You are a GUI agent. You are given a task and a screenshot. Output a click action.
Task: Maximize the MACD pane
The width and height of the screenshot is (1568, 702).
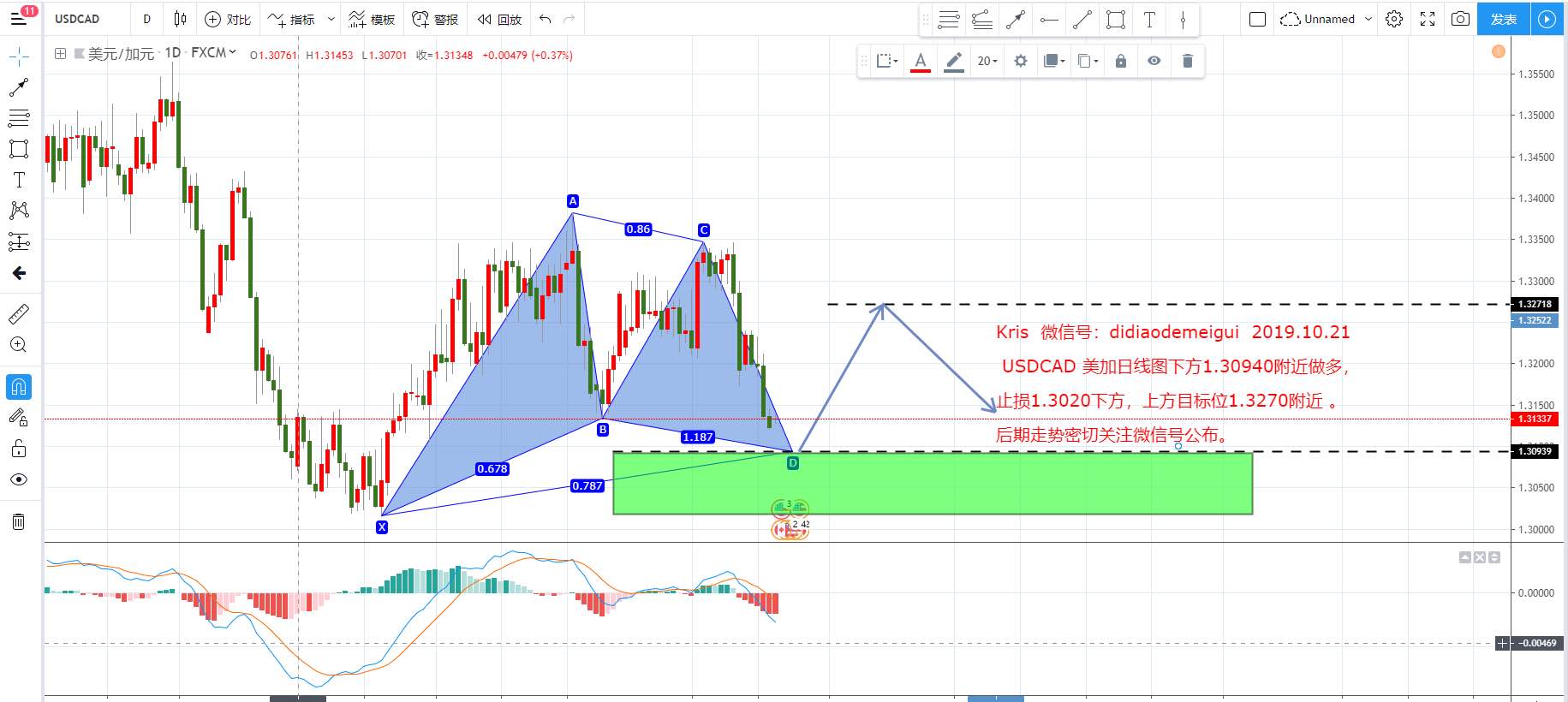(1494, 557)
